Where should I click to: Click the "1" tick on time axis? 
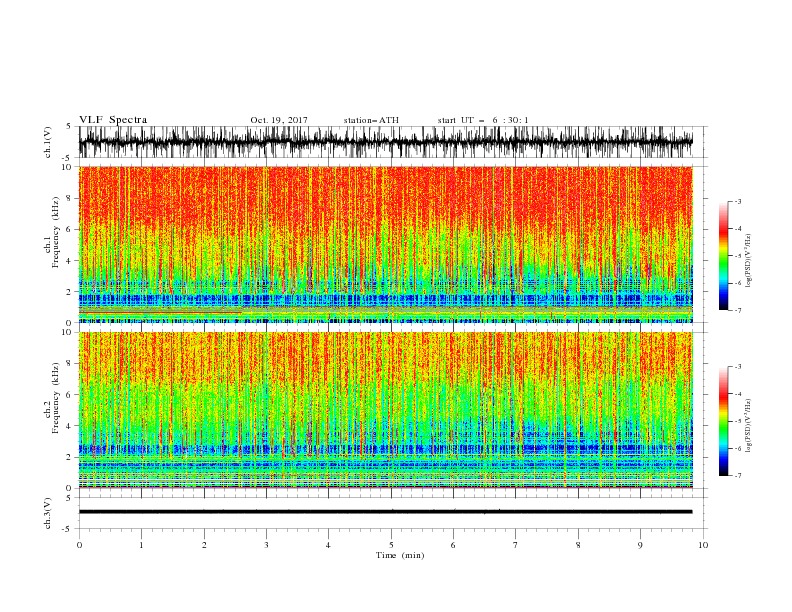(141, 545)
